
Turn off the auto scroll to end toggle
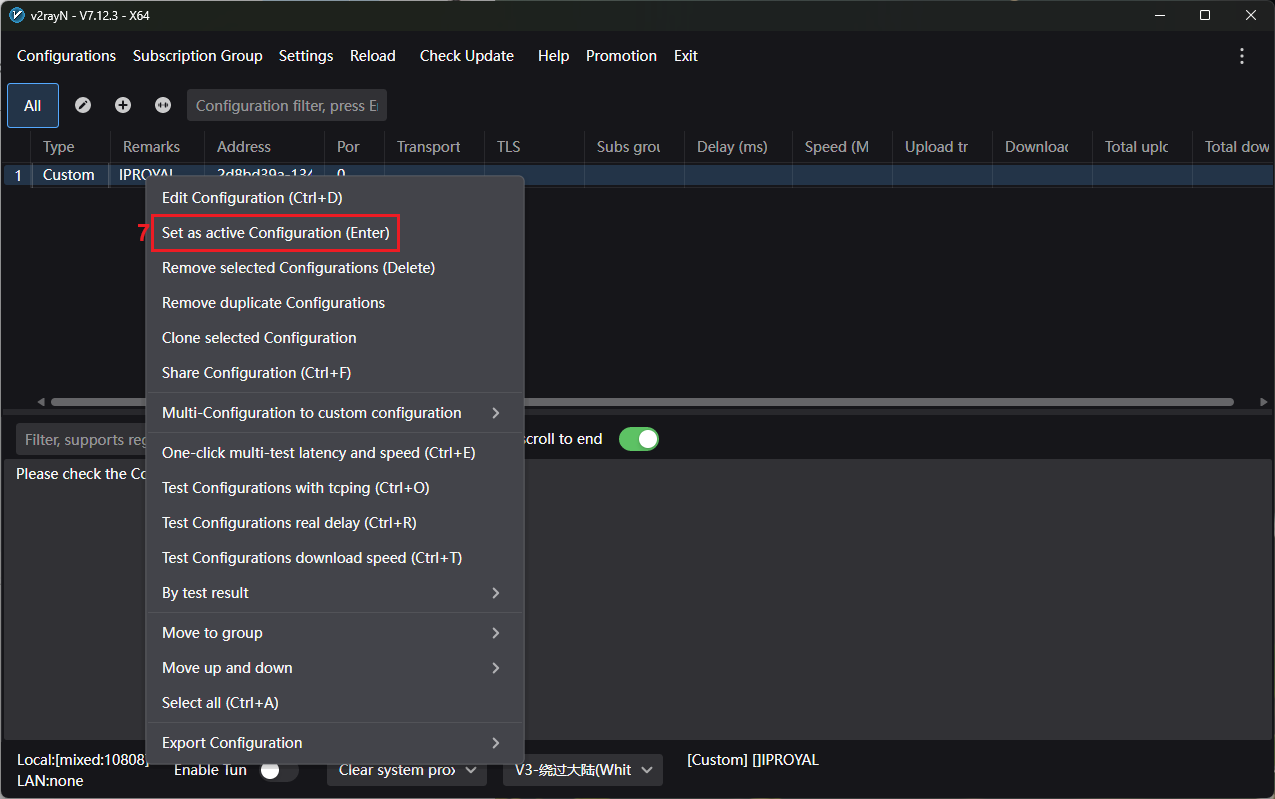(x=638, y=439)
